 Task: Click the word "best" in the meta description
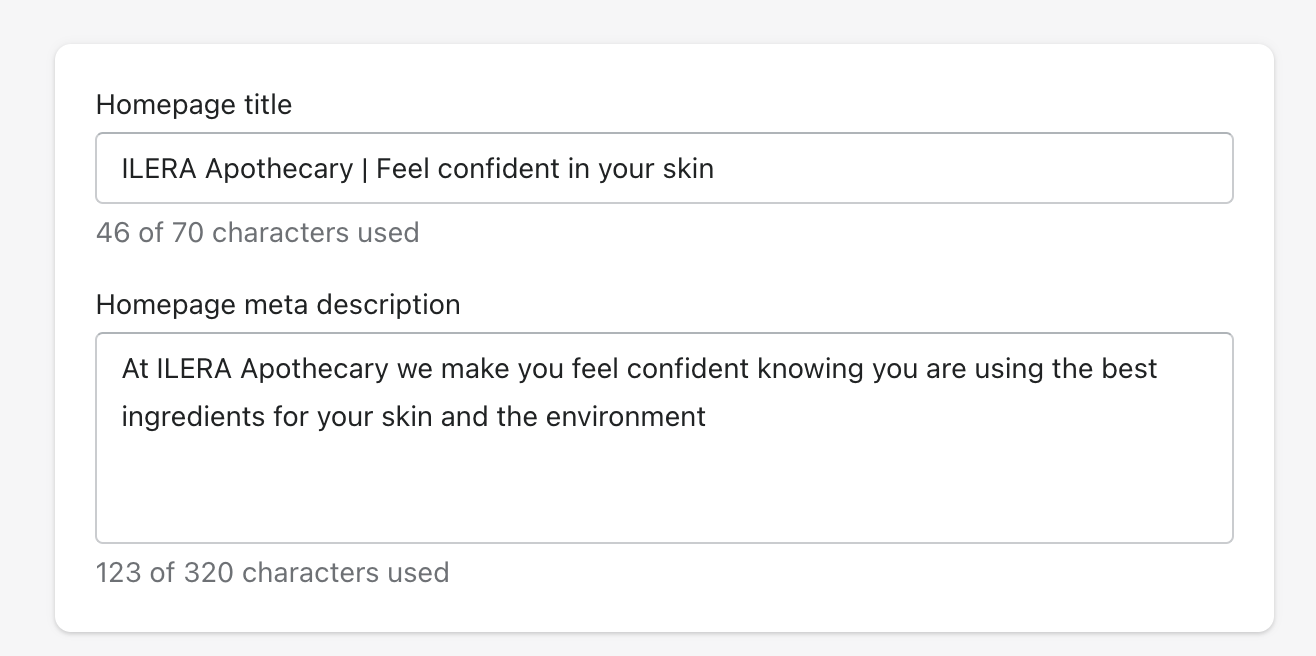[x=1129, y=368]
